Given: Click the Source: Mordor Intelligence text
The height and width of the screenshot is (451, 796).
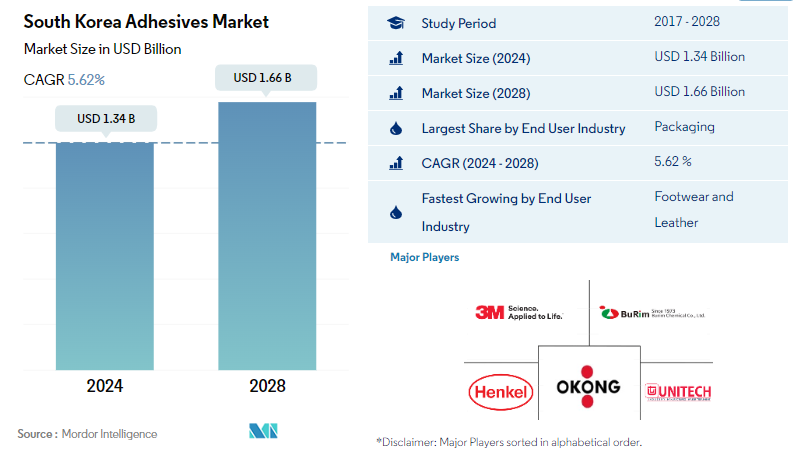Looking at the screenshot, I should pos(88,434).
